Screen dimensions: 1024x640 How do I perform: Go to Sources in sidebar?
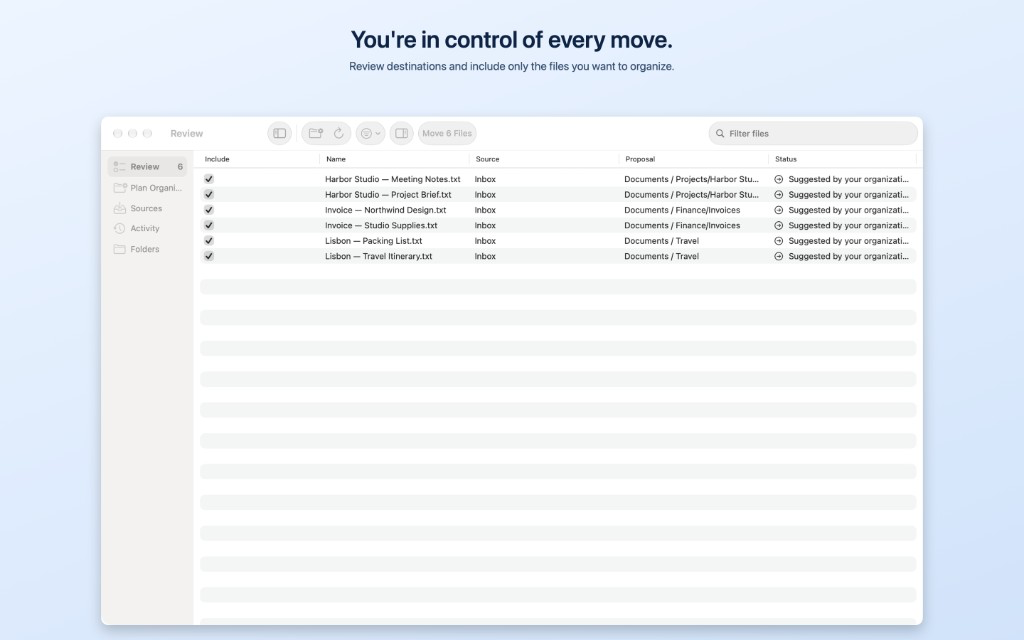point(148,208)
